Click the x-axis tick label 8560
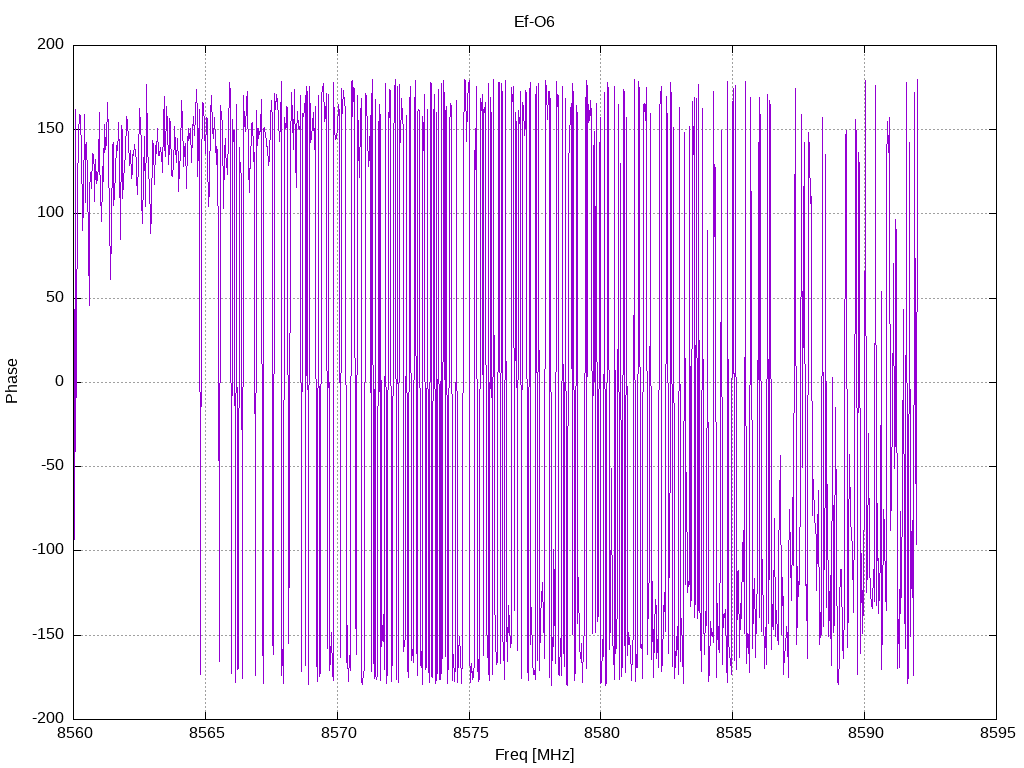This screenshot has height=768, width=1024. pyautogui.click(x=74, y=733)
